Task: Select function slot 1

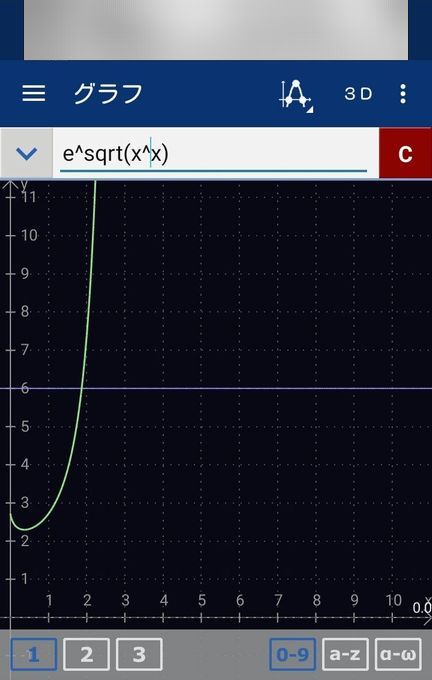Action: (34, 654)
